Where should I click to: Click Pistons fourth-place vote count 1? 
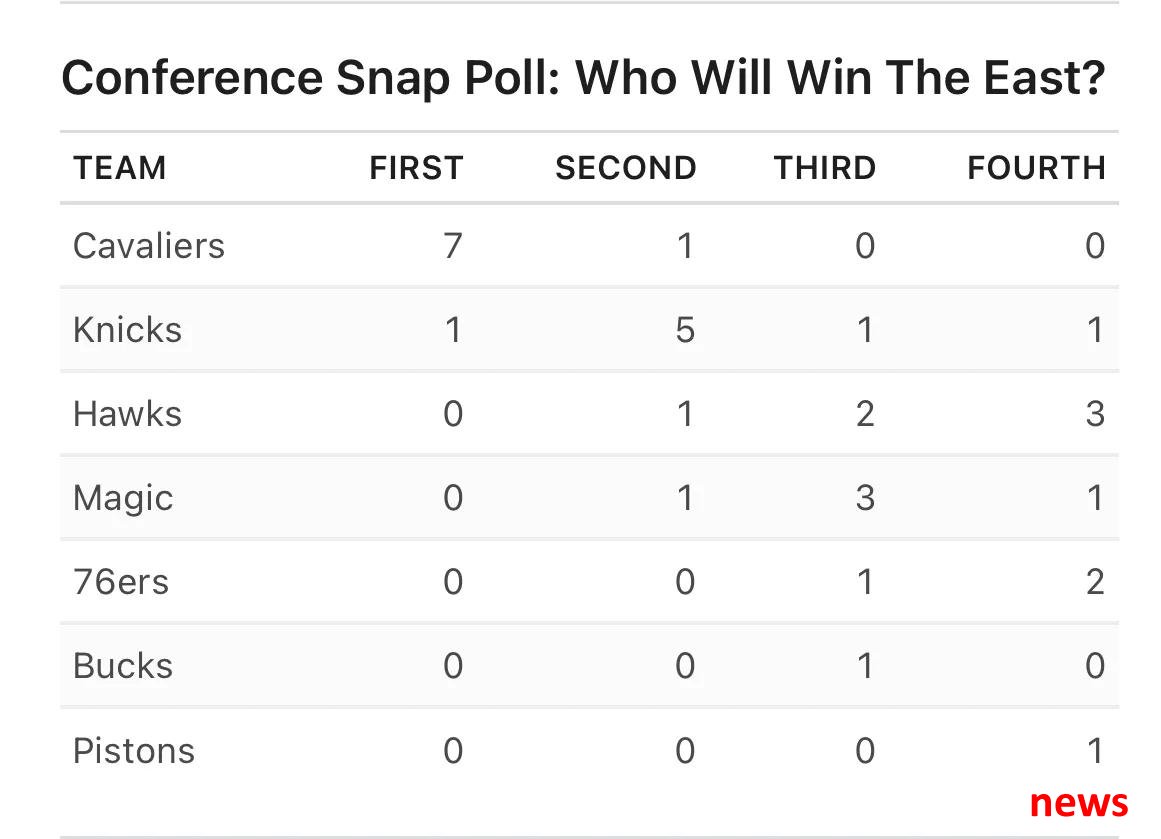tap(1096, 751)
